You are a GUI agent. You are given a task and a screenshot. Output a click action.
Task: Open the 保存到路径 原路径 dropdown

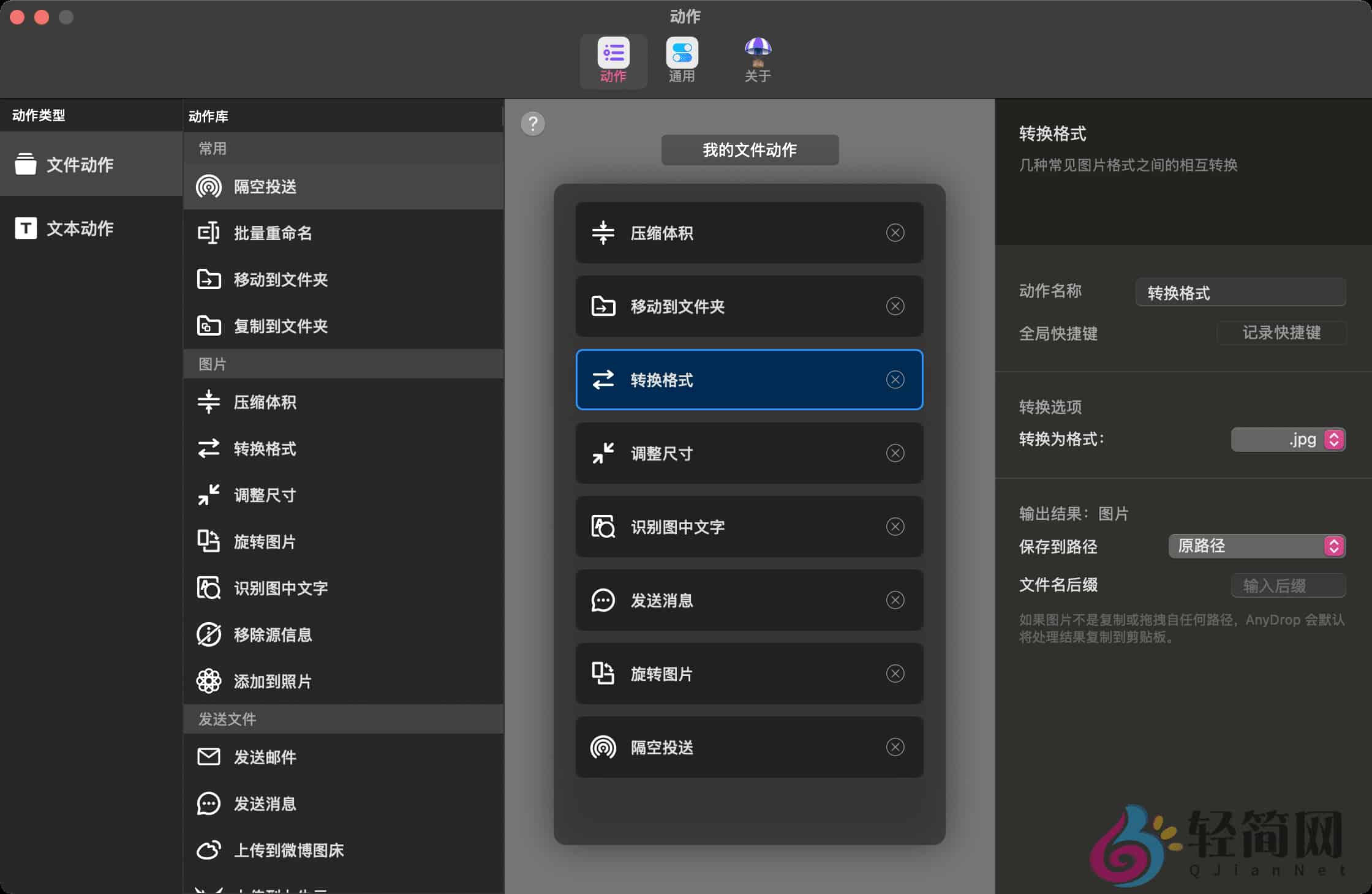(1256, 546)
